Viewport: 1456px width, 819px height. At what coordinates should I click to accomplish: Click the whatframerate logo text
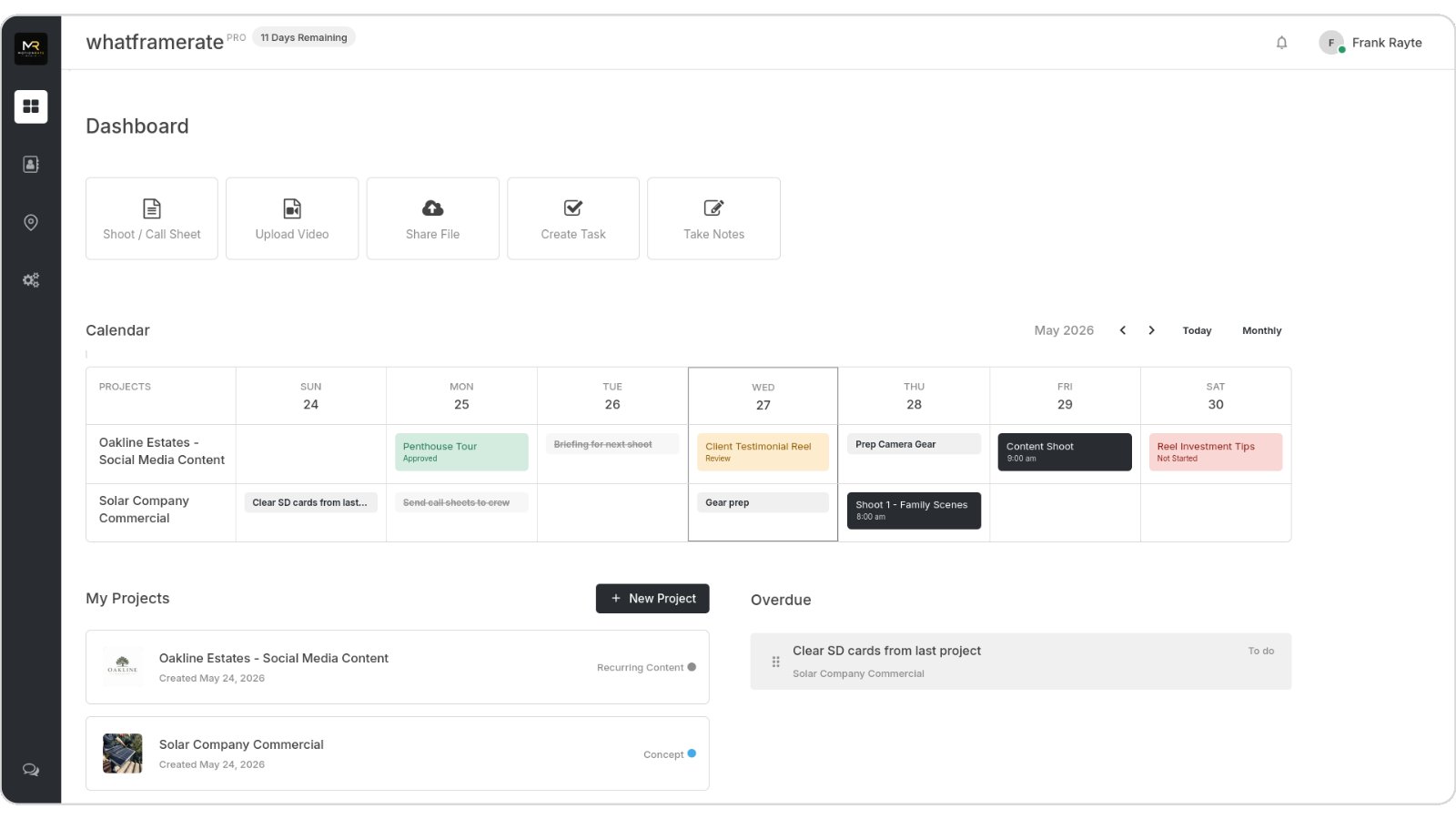[x=155, y=42]
